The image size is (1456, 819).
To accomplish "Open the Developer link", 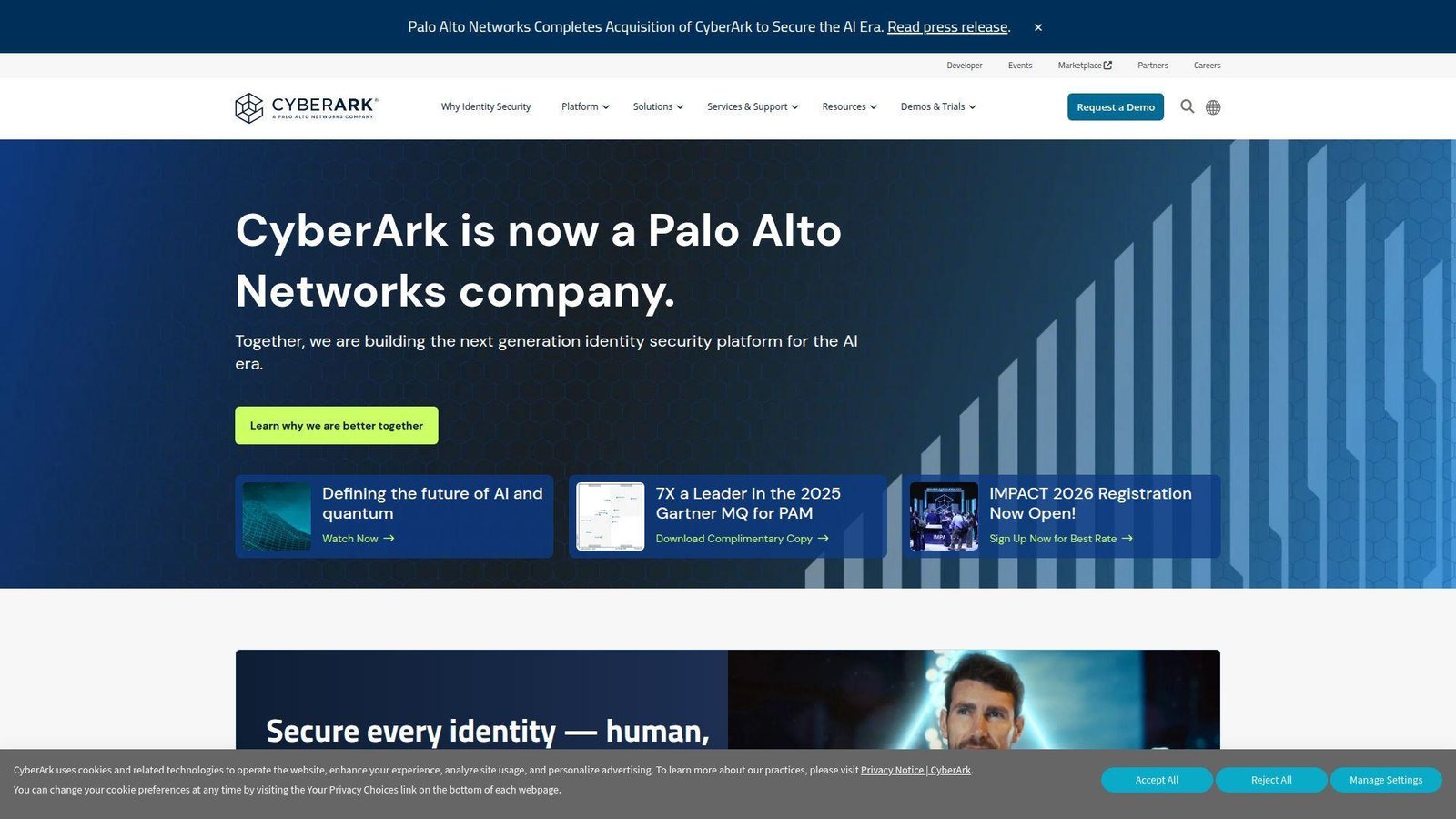I will (x=964, y=66).
